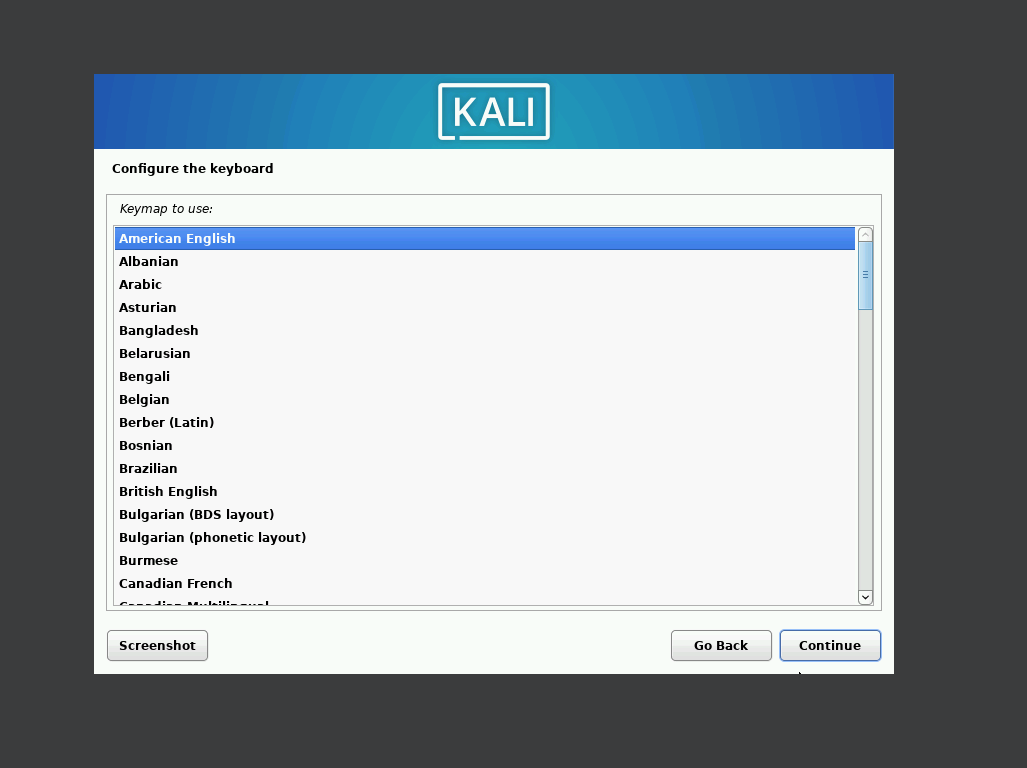Click the keymap list scrollbar thumb
The height and width of the screenshot is (768, 1027).
[865, 276]
